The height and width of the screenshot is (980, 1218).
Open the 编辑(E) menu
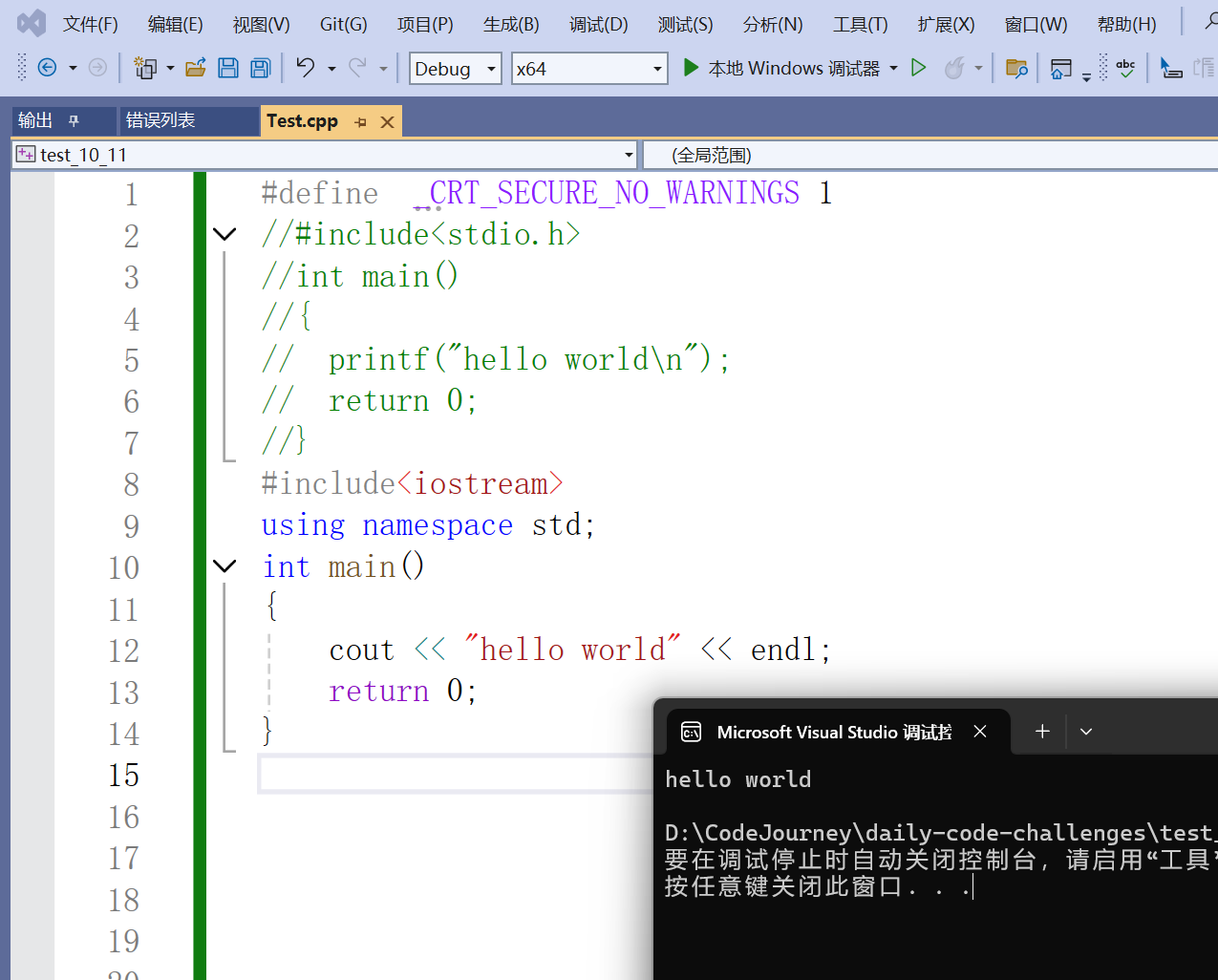(176, 24)
